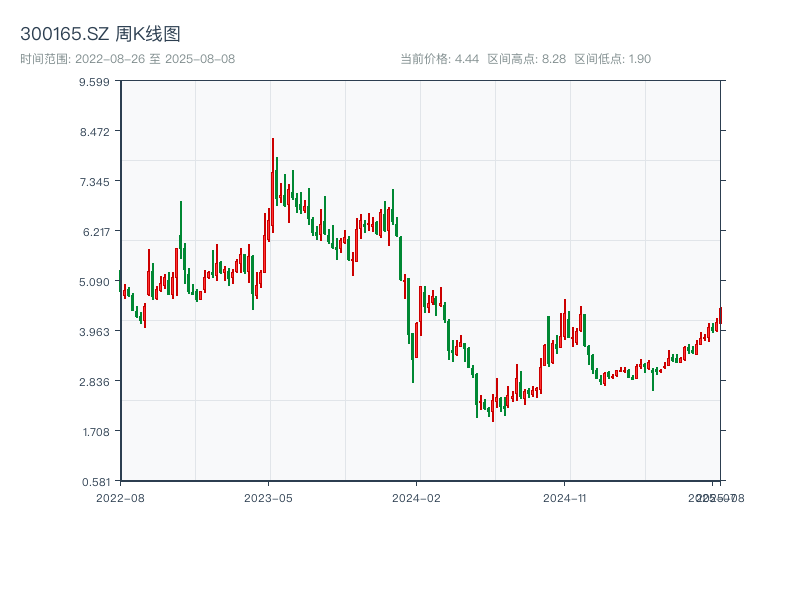Viewport: 800px width, 600px height.
Task: Select the 2.836 y-axis tick label
Action: click(x=96, y=381)
